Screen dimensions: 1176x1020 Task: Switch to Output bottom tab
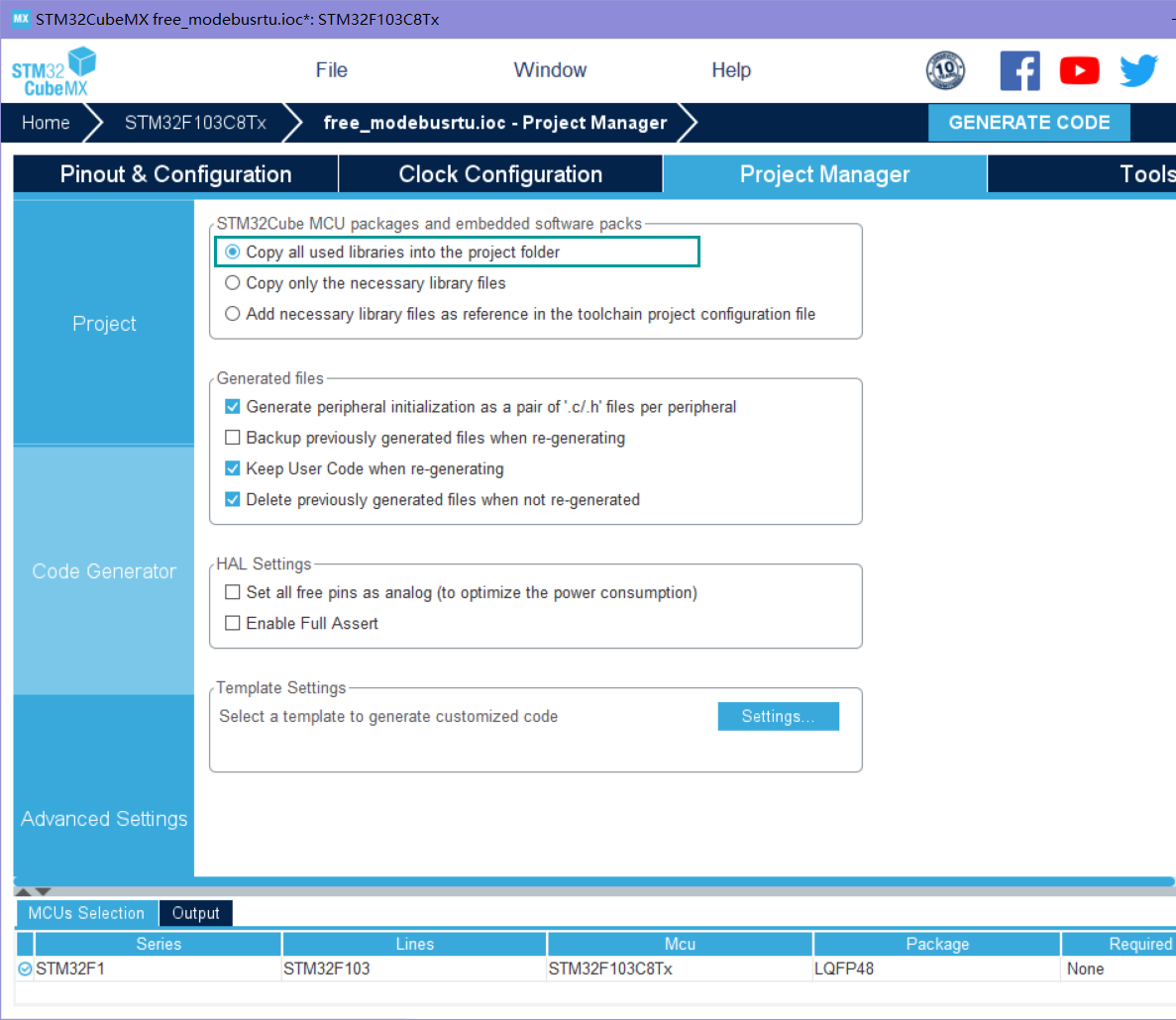click(196, 913)
